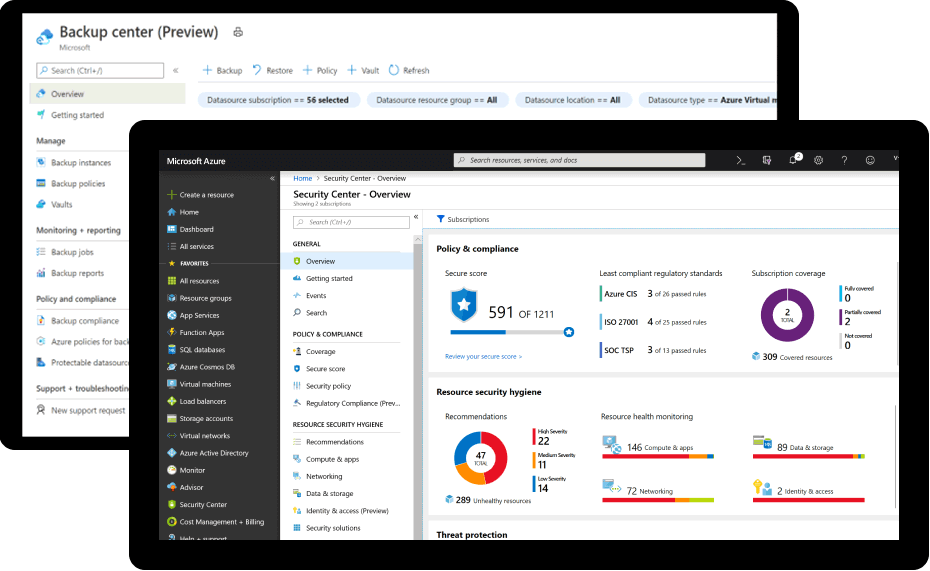Viewport: 930px width, 571px height.
Task: Click the 146 Compute & apps health bar
Action: 658,456
